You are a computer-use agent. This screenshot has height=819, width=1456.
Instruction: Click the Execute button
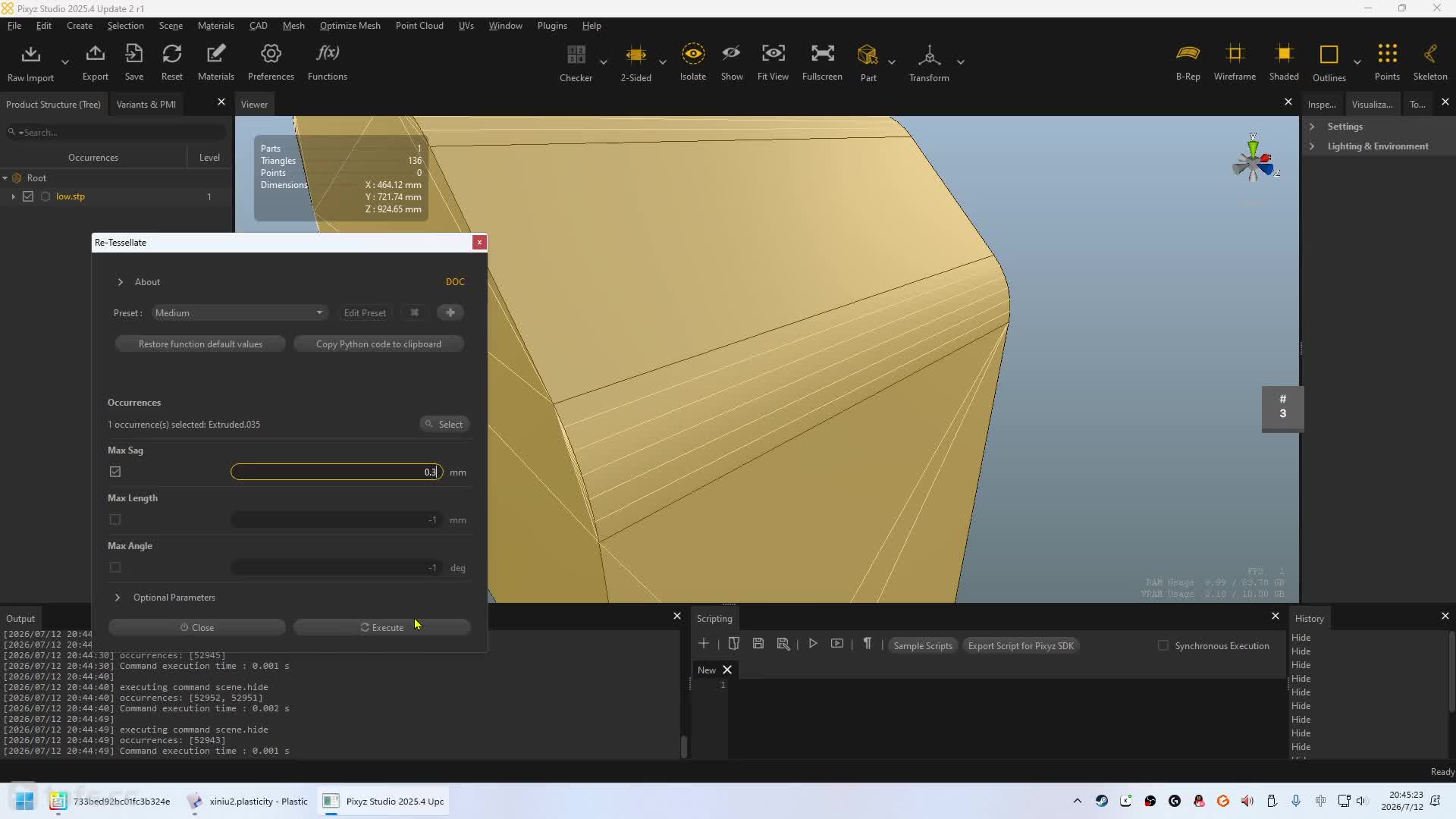pos(382,627)
